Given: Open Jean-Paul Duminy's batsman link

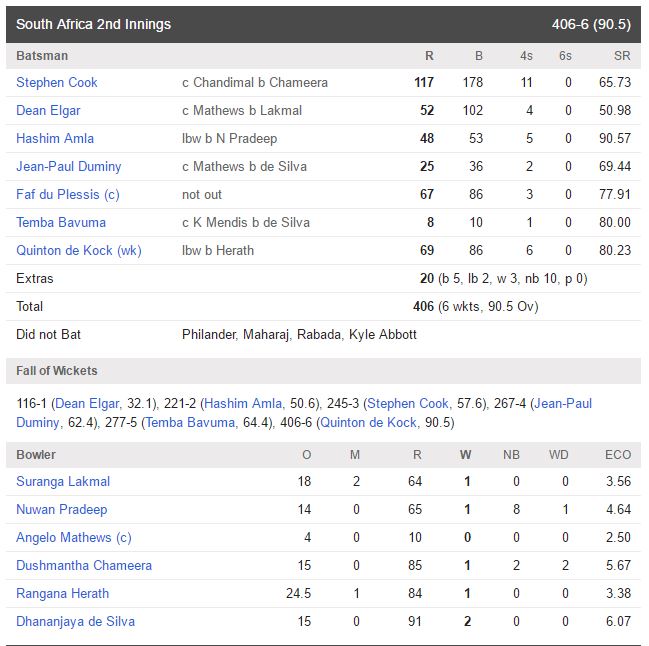Looking at the screenshot, I should coord(69,166).
